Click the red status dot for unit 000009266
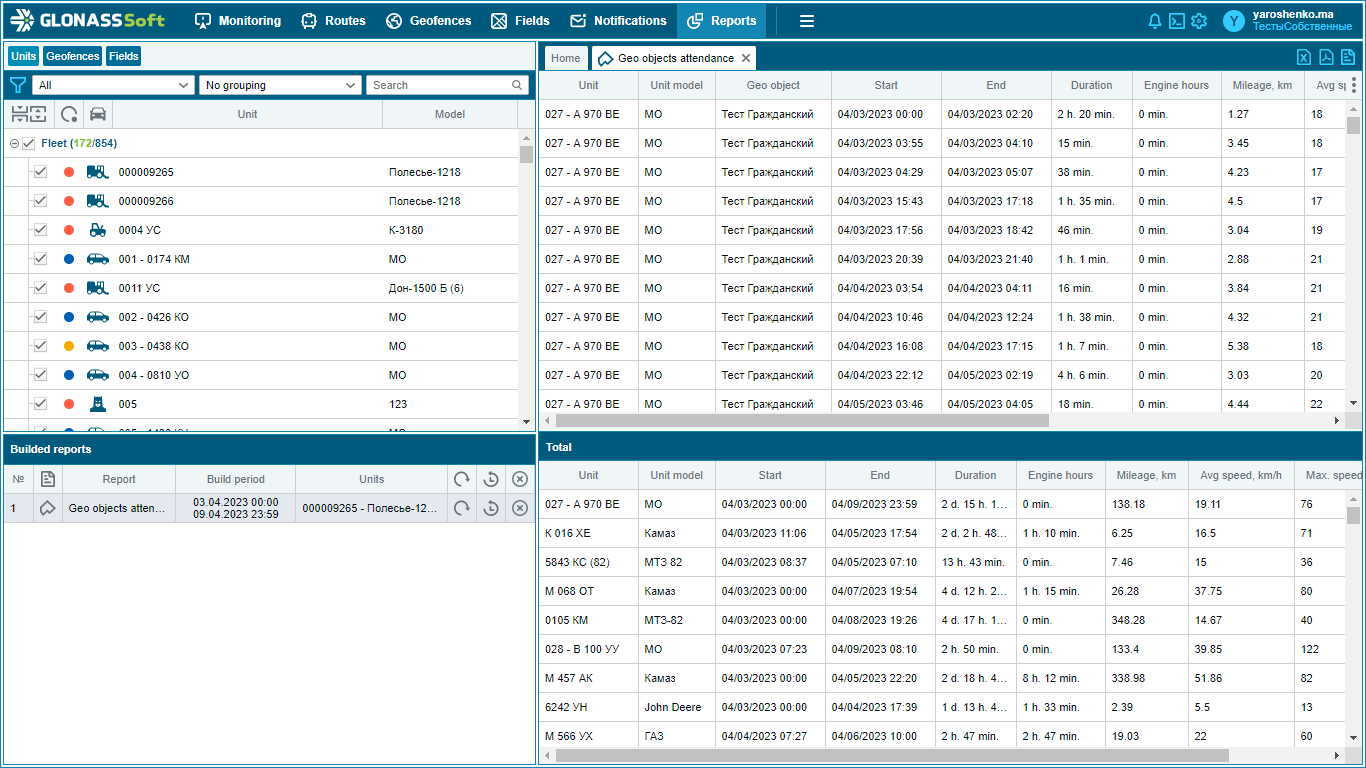1366x768 pixels. coord(69,201)
